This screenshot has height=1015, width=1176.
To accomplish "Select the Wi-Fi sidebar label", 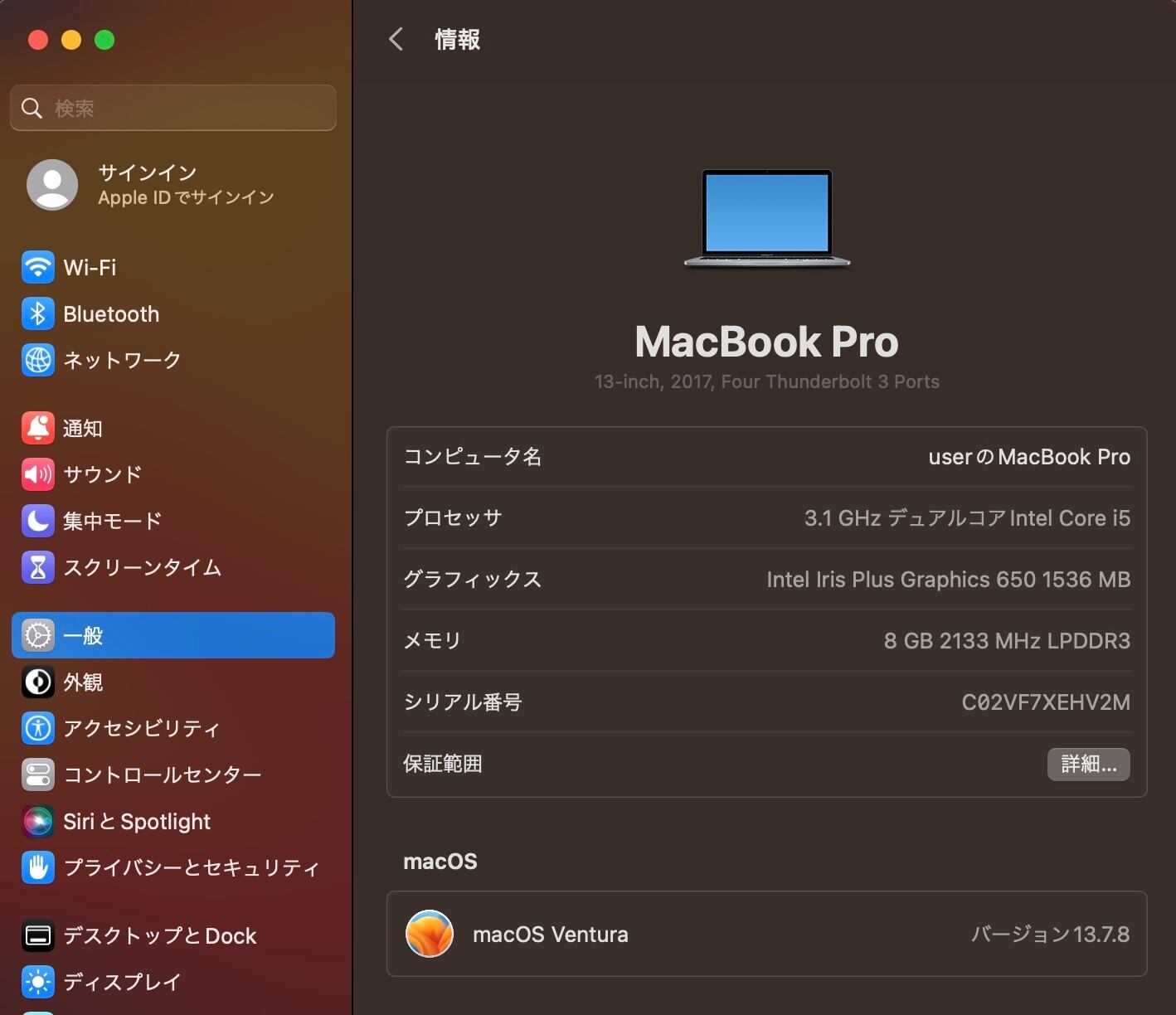I will [x=90, y=267].
